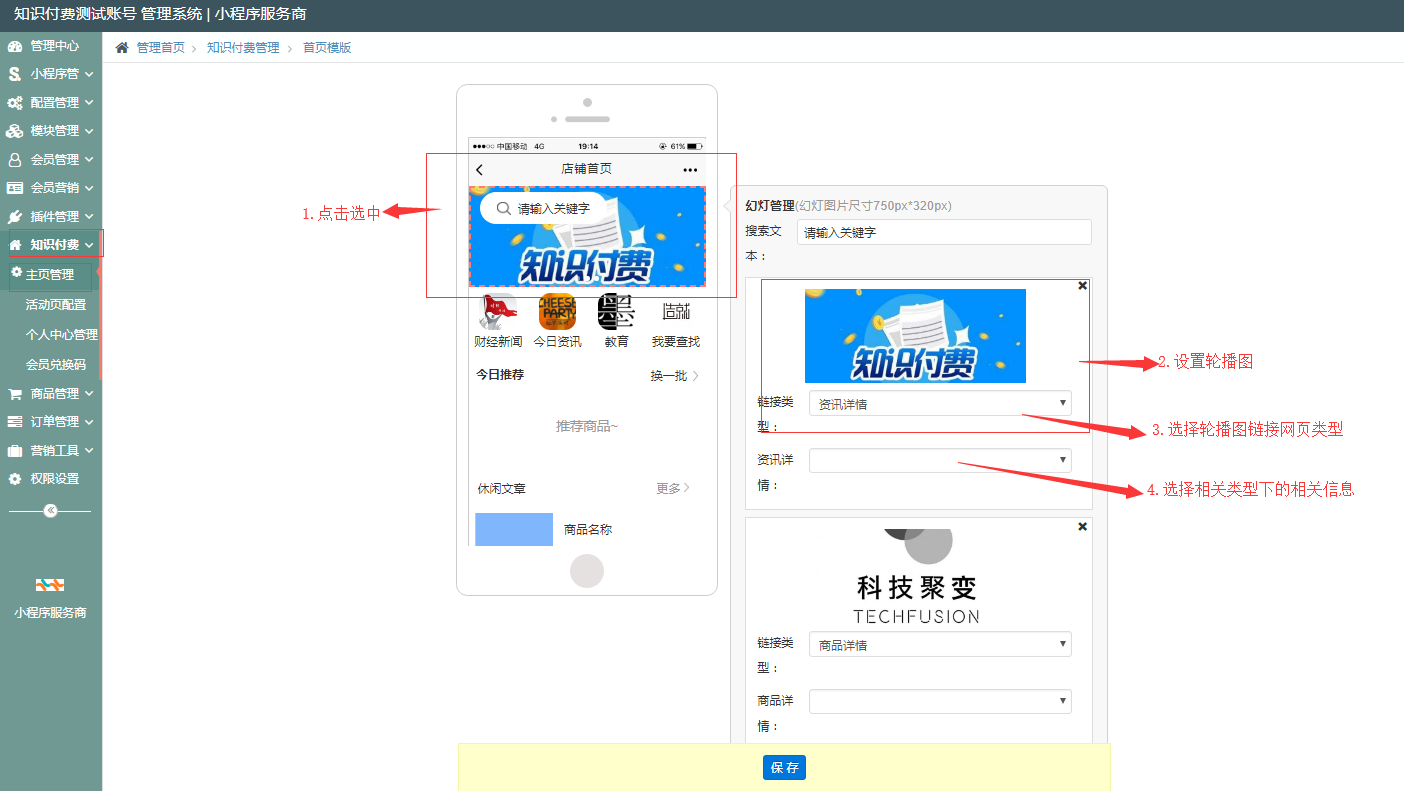
Task: Click the 教育 category icon
Action: pyautogui.click(x=616, y=312)
